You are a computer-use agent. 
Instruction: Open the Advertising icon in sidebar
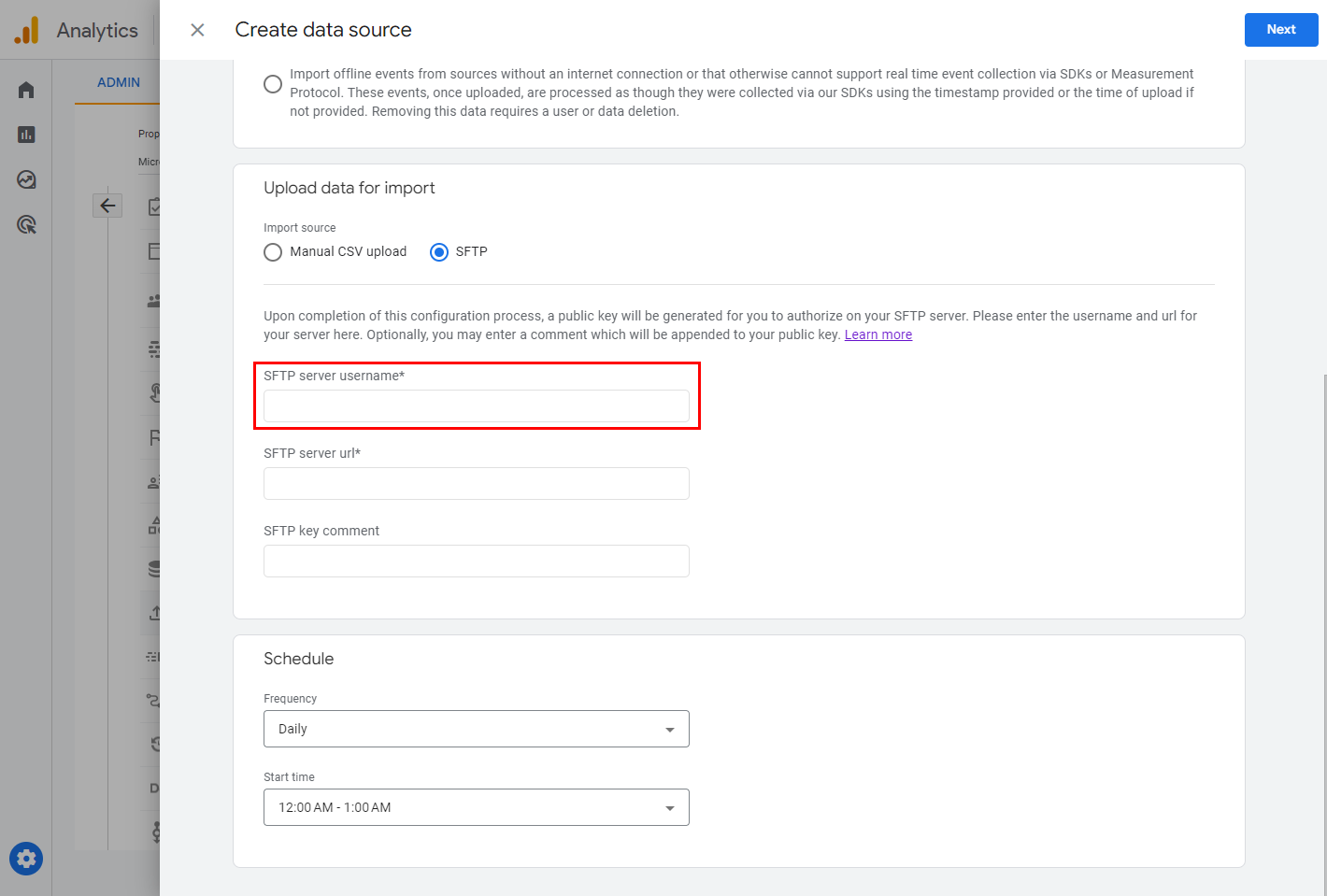(26, 224)
